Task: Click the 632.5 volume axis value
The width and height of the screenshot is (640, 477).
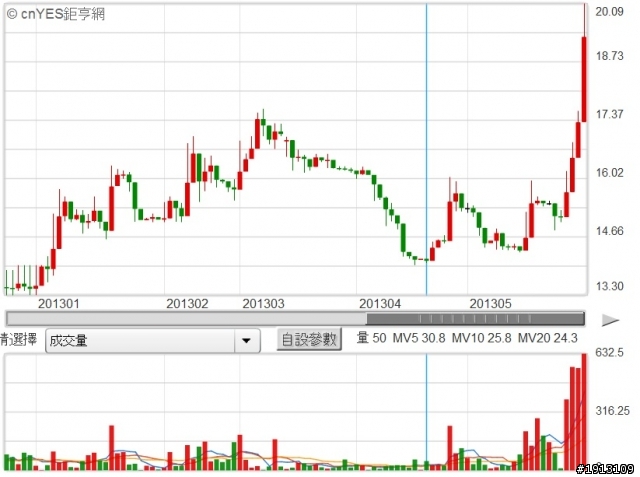Action: 609,352
